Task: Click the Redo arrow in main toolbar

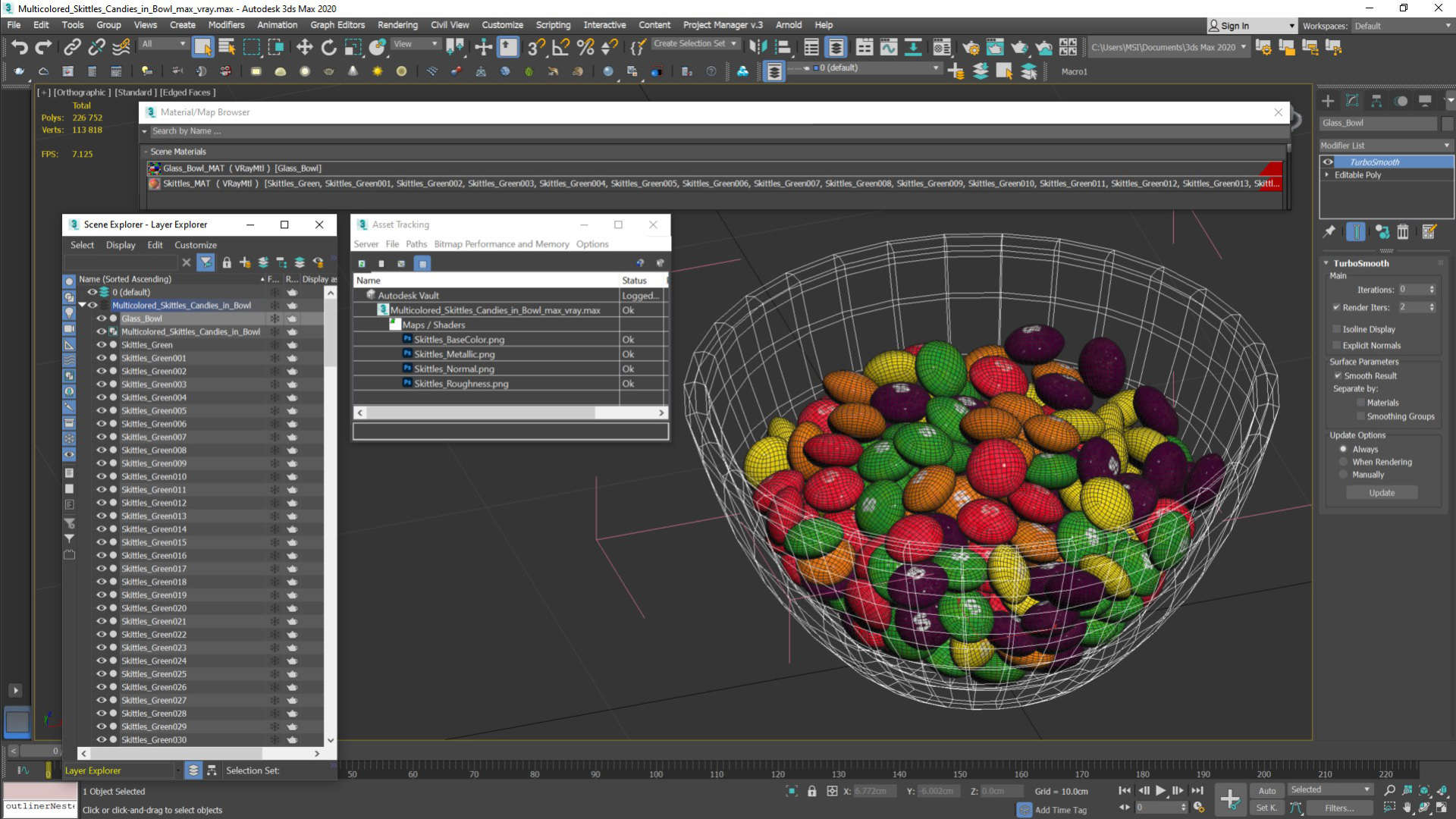Action: (43, 47)
